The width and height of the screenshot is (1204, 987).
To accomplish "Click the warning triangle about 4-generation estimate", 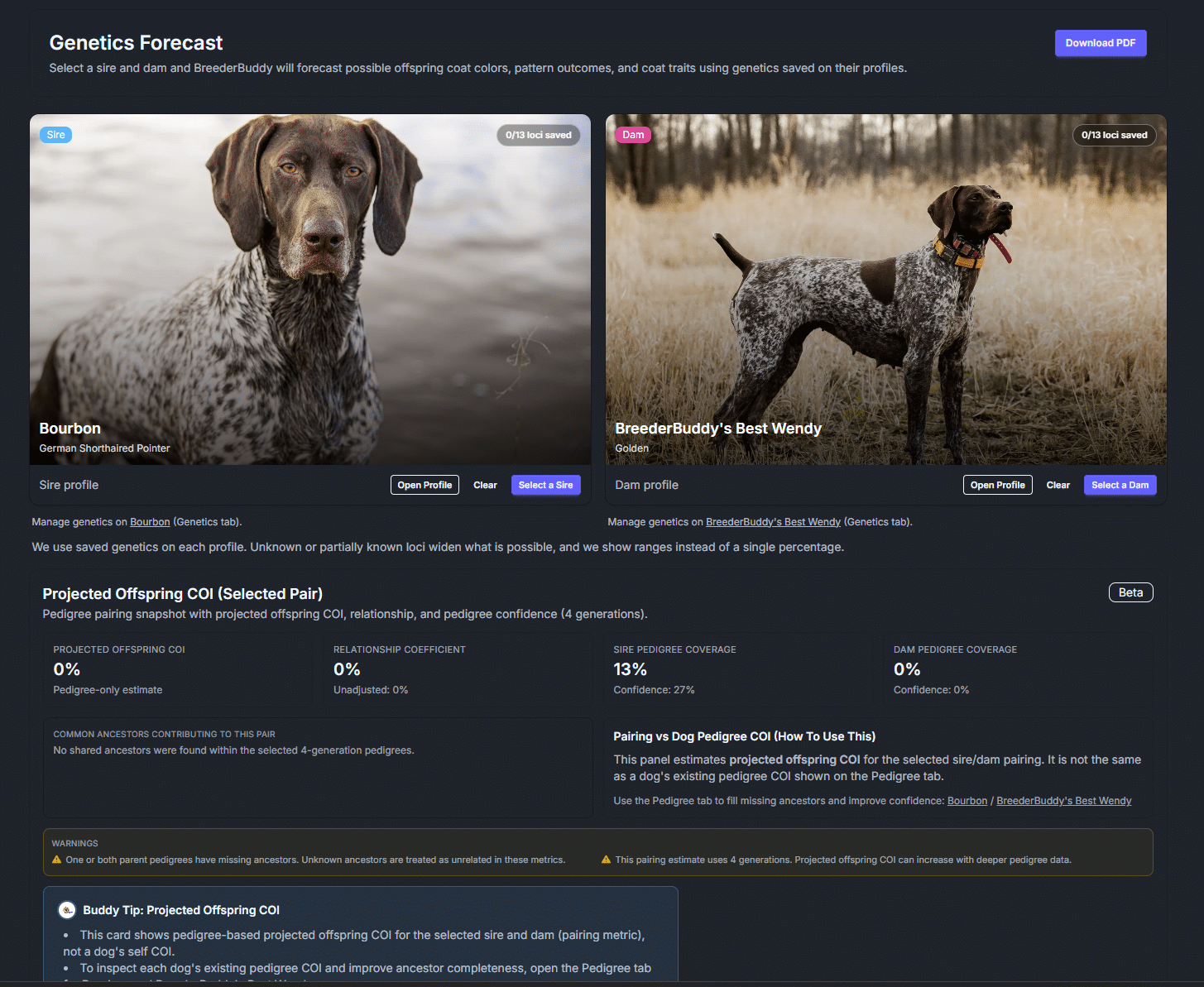I will click(606, 860).
